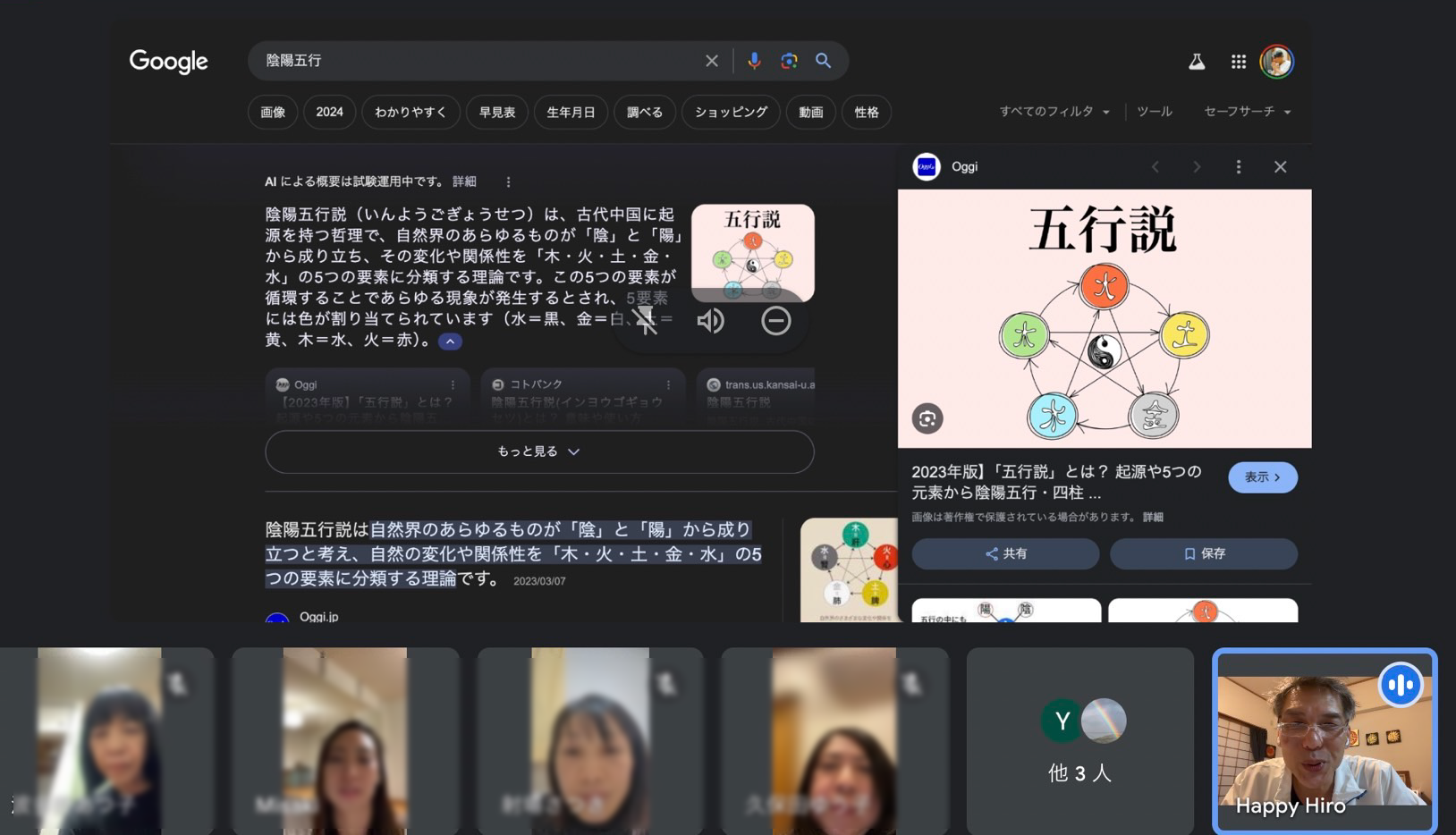Click the Google logo
Image resolution: width=1456 pixels, height=835 pixels.
point(168,61)
